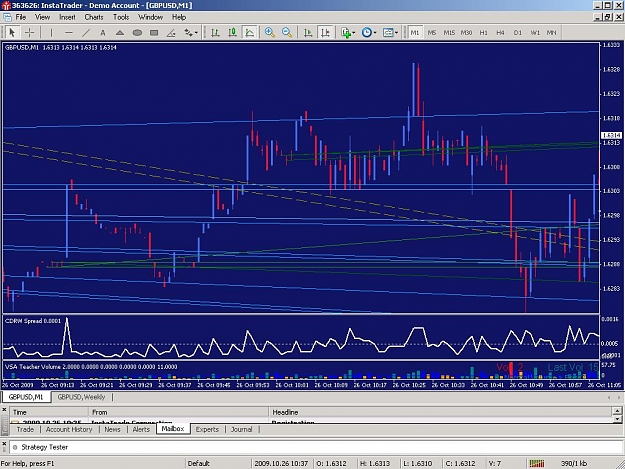Select the M15 timeframe
Image resolution: width=625 pixels, height=469 pixels.
[x=449, y=33]
